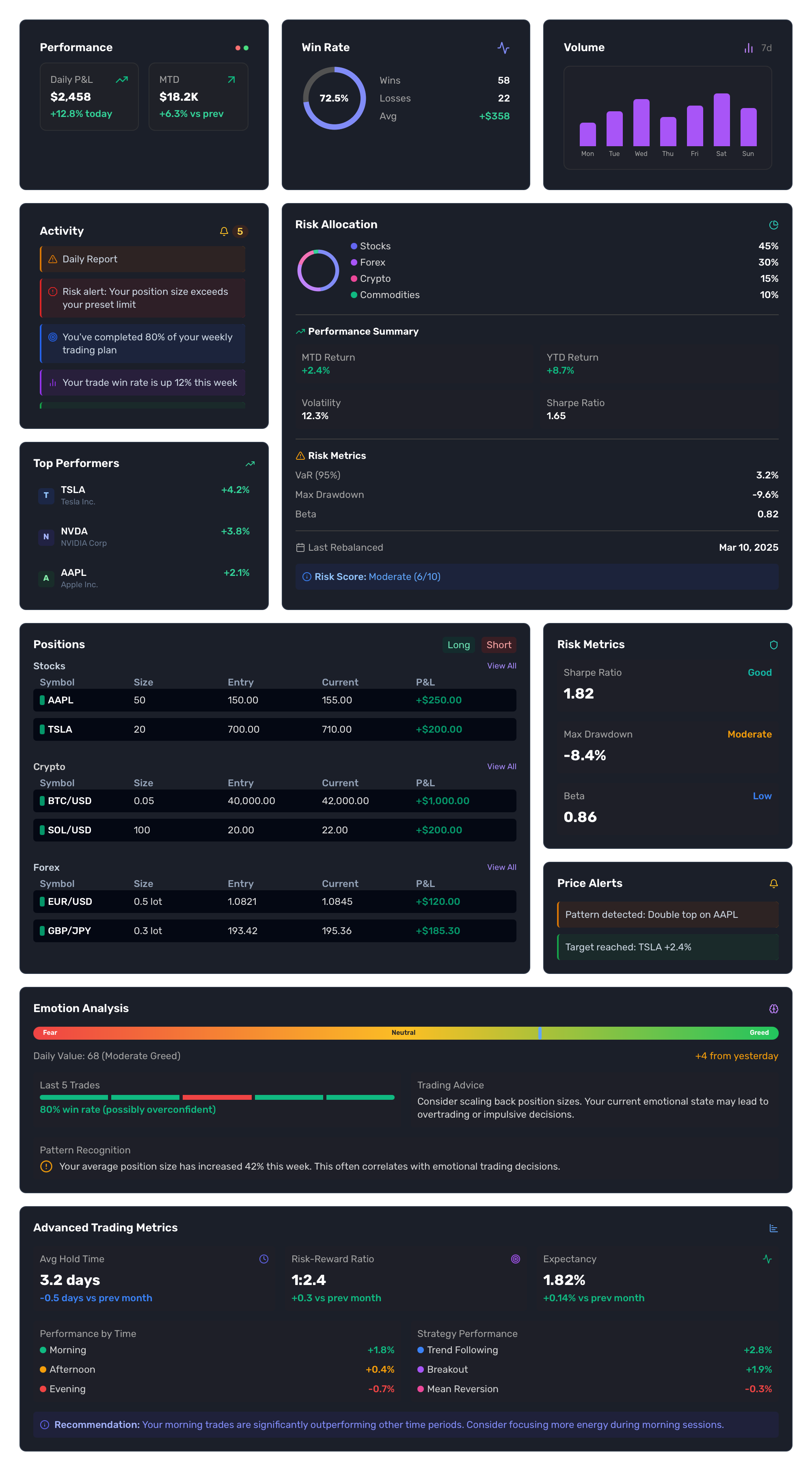Click the pie chart icon in Risk Allocation
The image size is (812, 1471).
click(774, 225)
